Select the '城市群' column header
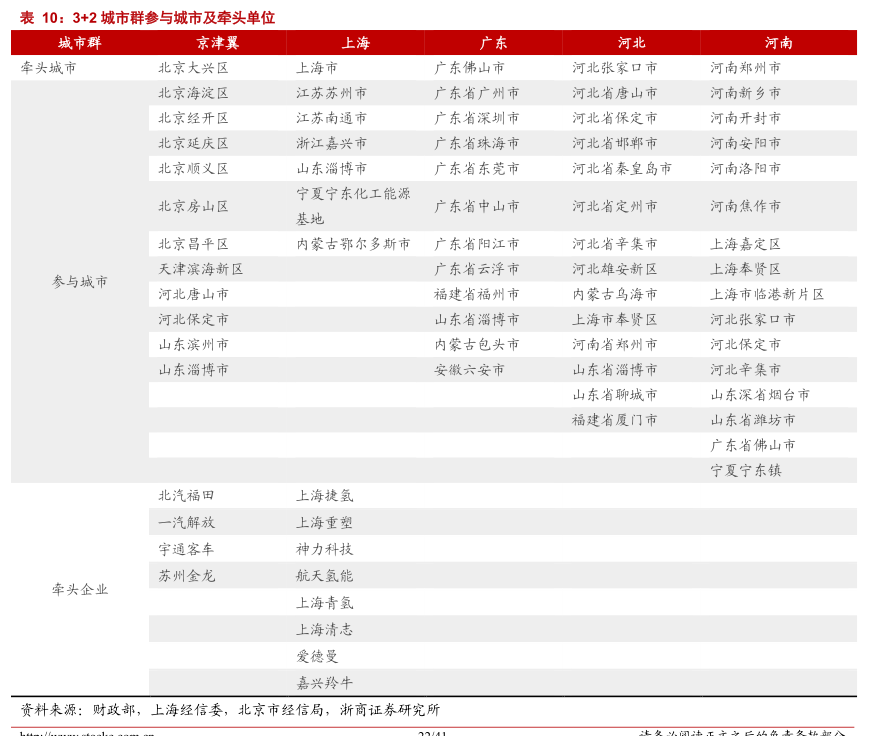The height and width of the screenshot is (736, 880). 80,43
